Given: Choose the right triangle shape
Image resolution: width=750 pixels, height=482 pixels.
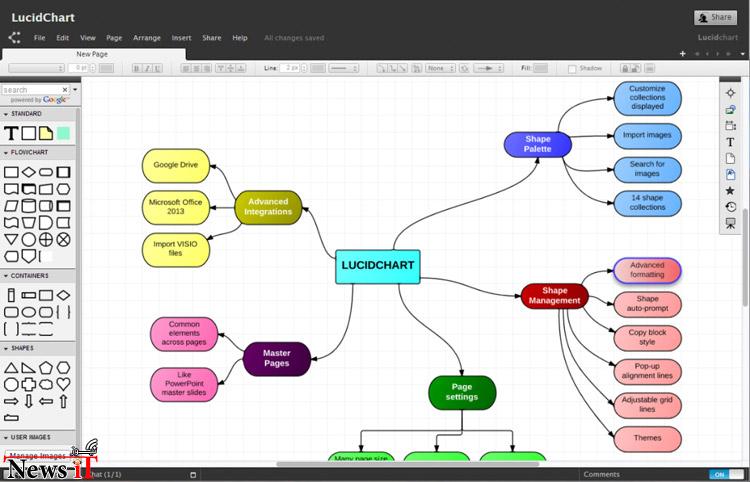Looking at the screenshot, I should click(29, 368).
